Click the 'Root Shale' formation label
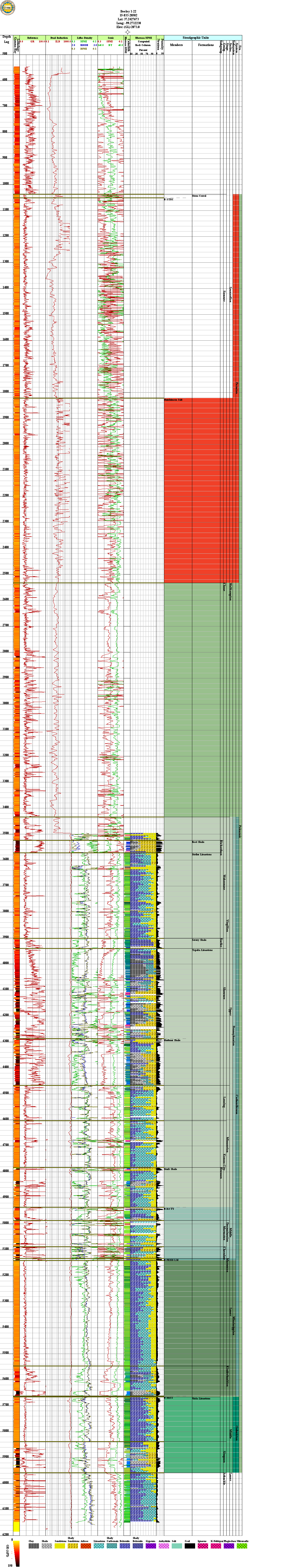Image resolution: width=307 pixels, height=1568 pixels. point(198,842)
